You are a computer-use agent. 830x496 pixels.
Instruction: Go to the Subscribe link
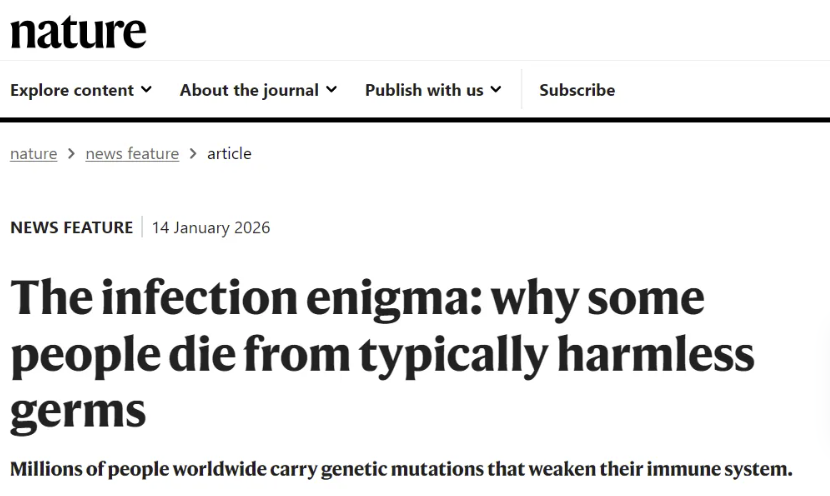coord(577,90)
